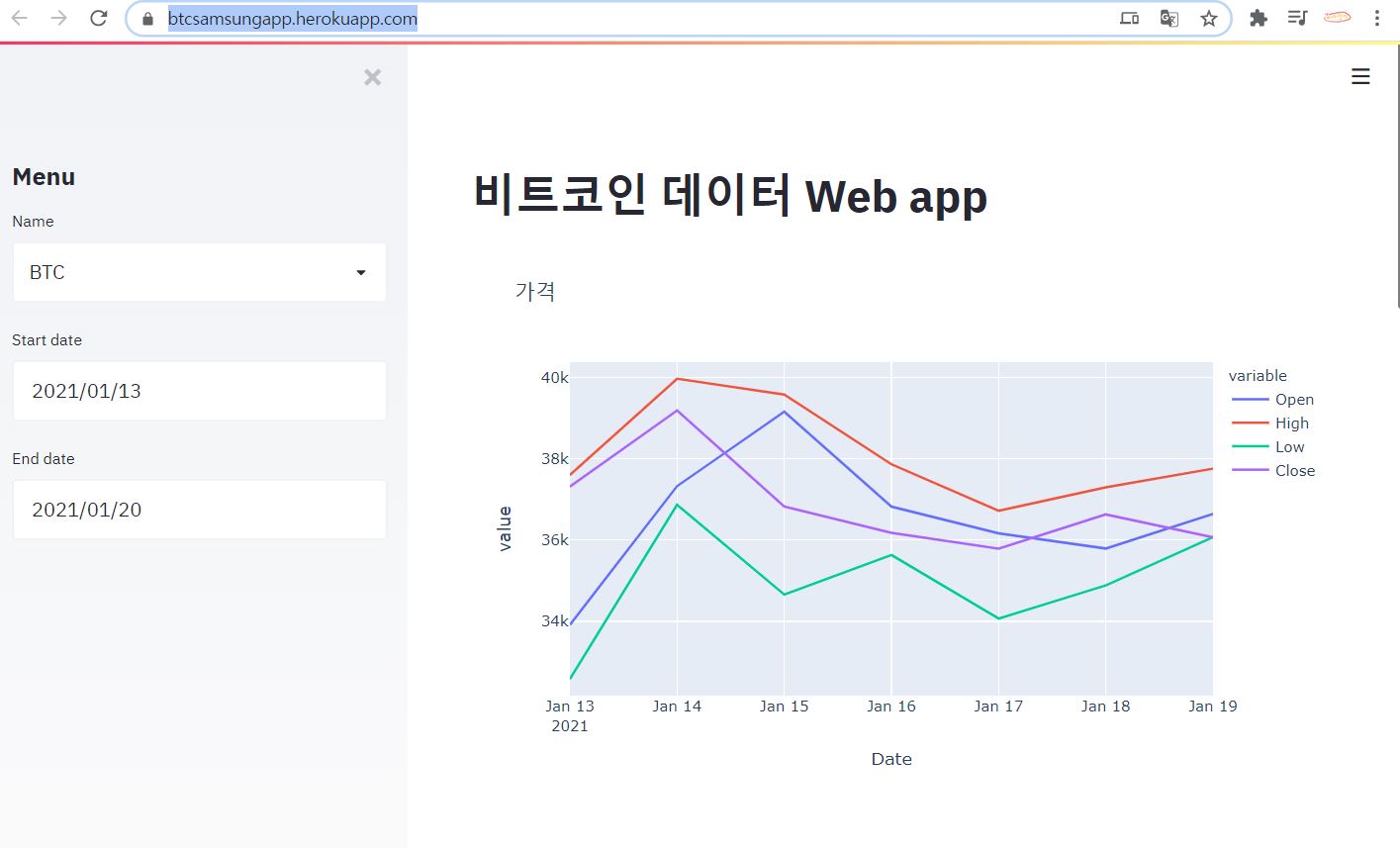
Task: Edit the Start date field 2021/01/13
Action: tap(199, 391)
